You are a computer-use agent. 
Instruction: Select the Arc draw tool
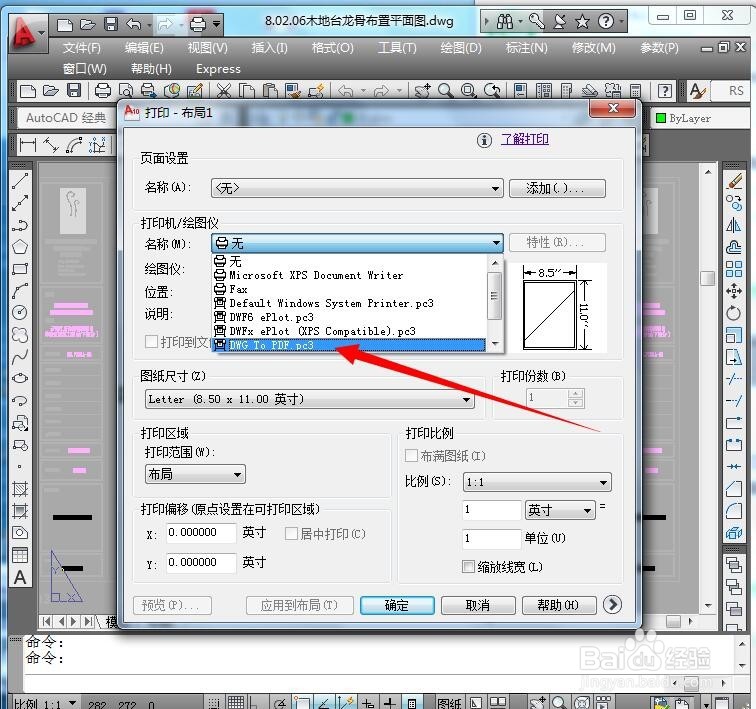coord(20,291)
